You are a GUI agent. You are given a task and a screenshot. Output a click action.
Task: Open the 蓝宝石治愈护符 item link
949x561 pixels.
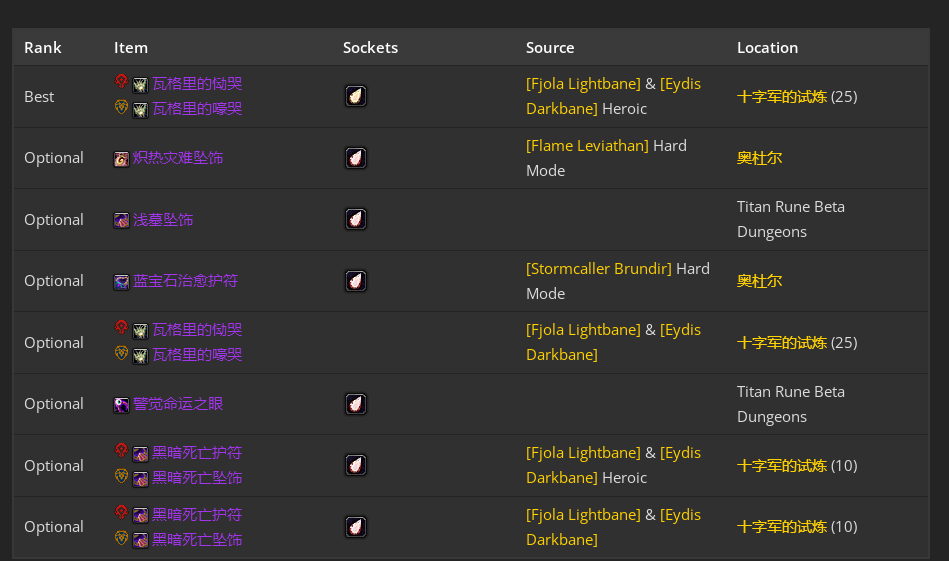[185, 281]
